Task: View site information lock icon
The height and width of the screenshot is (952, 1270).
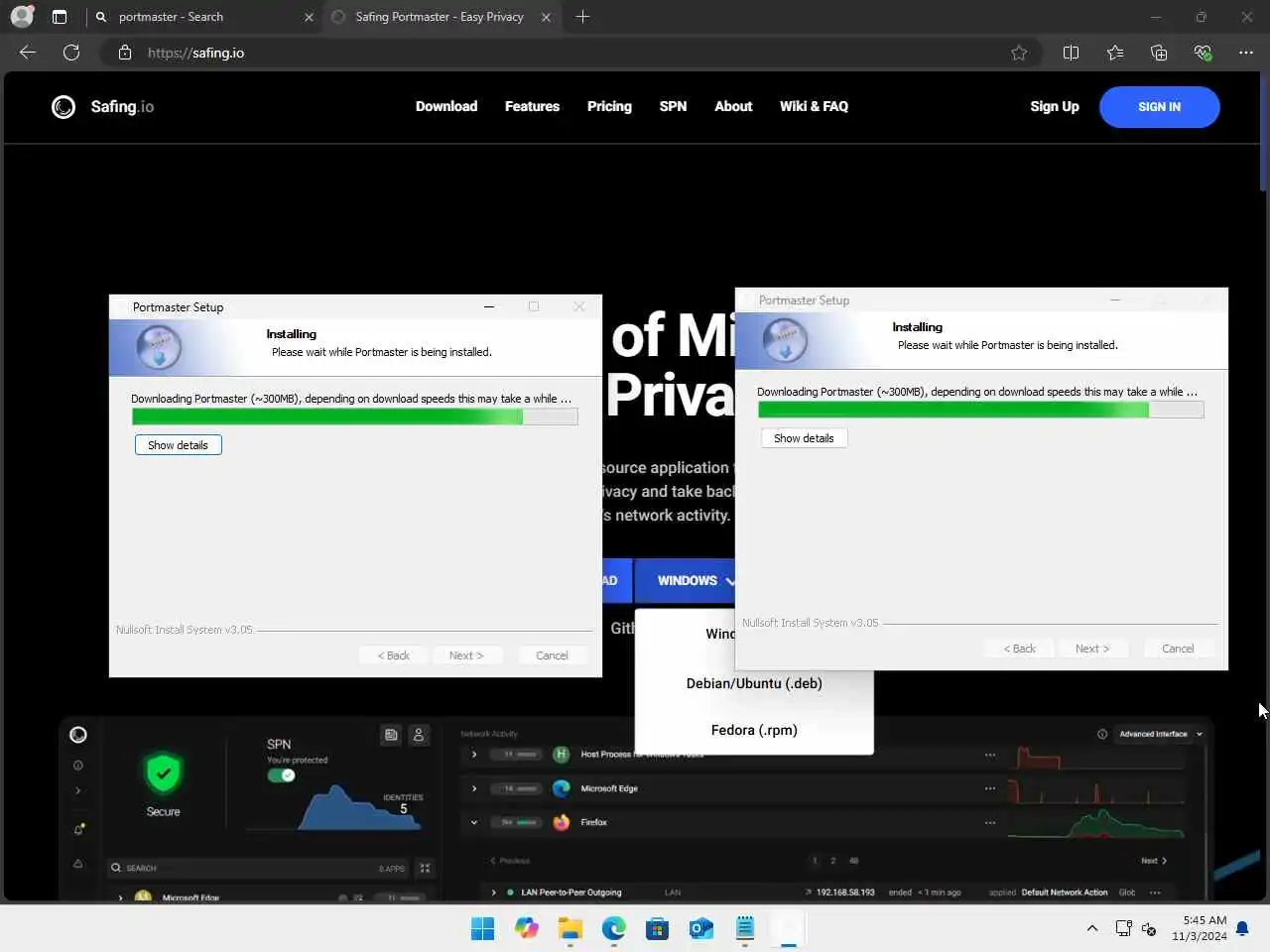Action: click(x=125, y=53)
